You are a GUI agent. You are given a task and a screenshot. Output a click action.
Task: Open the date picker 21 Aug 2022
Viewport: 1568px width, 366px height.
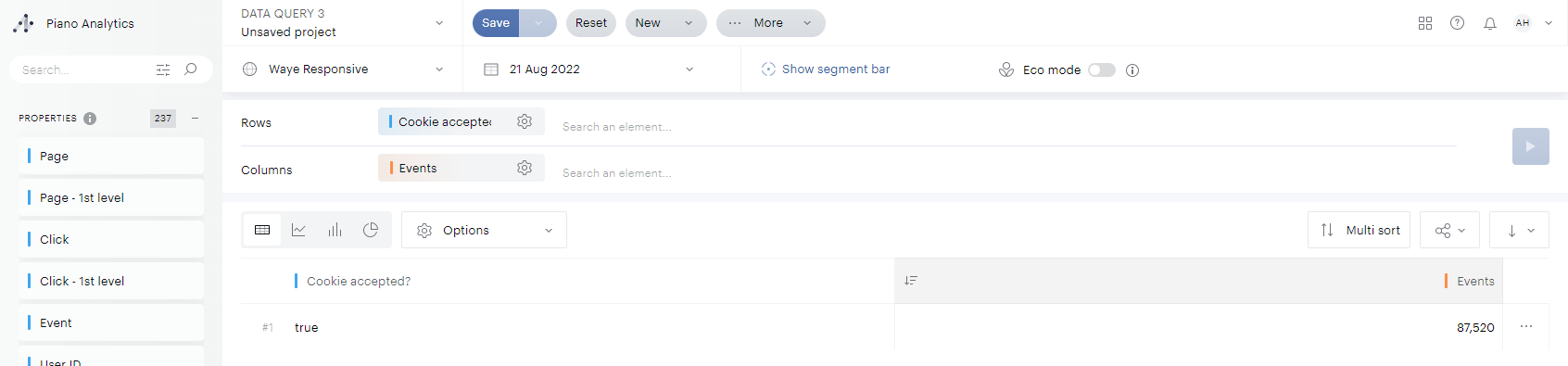pos(588,69)
